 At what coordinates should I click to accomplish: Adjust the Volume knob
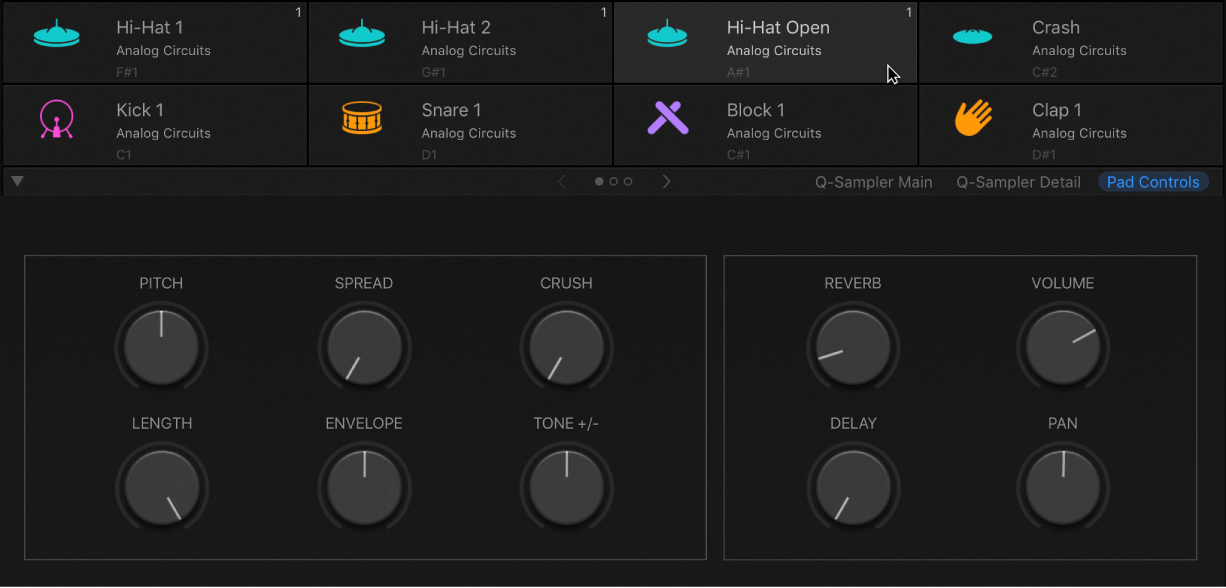(x=1063, y=347)
